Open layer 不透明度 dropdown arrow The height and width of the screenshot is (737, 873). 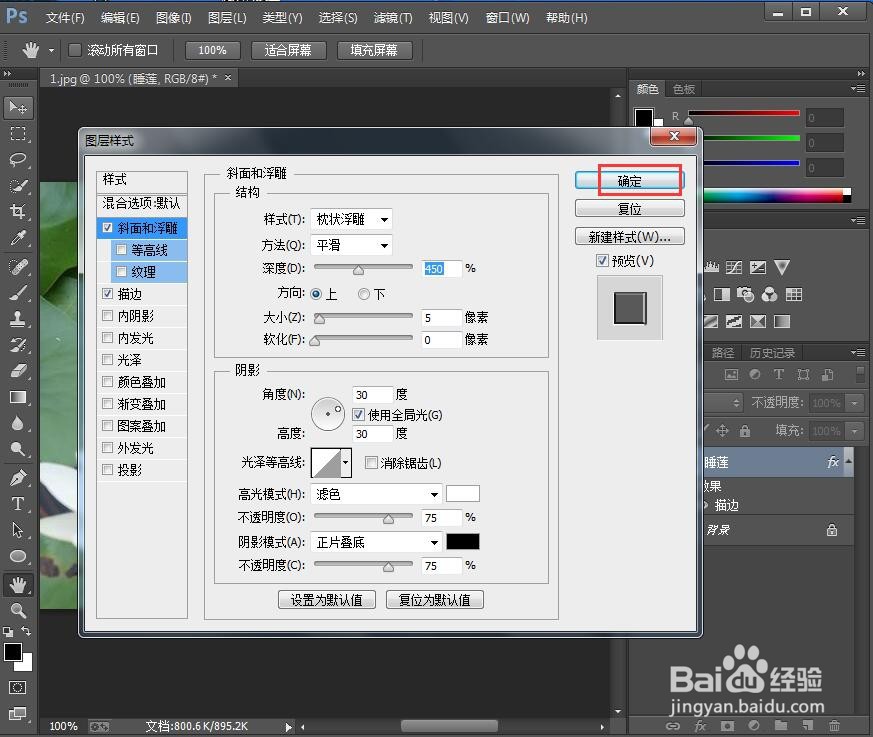pyautogui.click(x=854, y=402)
